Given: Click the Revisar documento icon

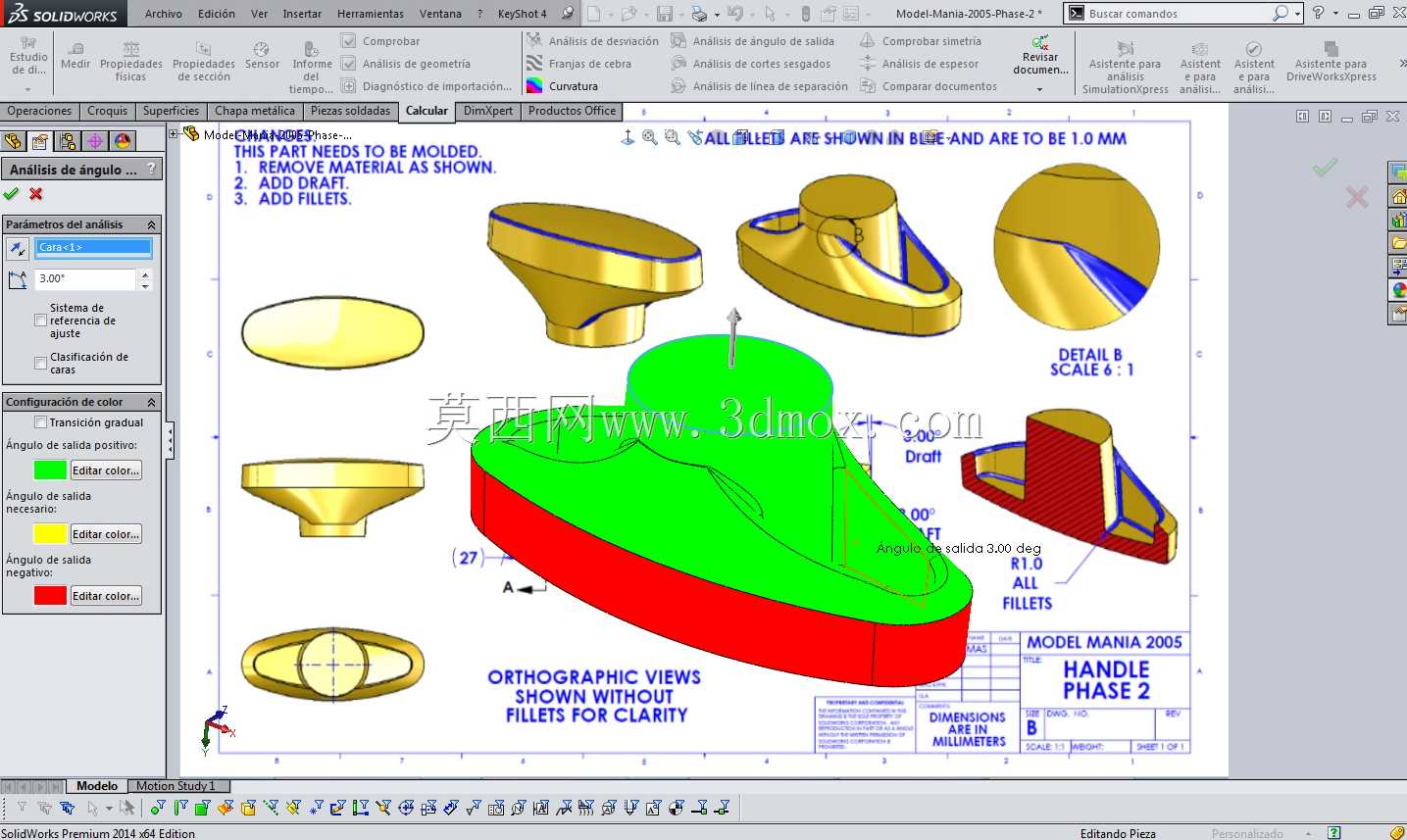Looking at the screenshot, I should [1040, 43].
